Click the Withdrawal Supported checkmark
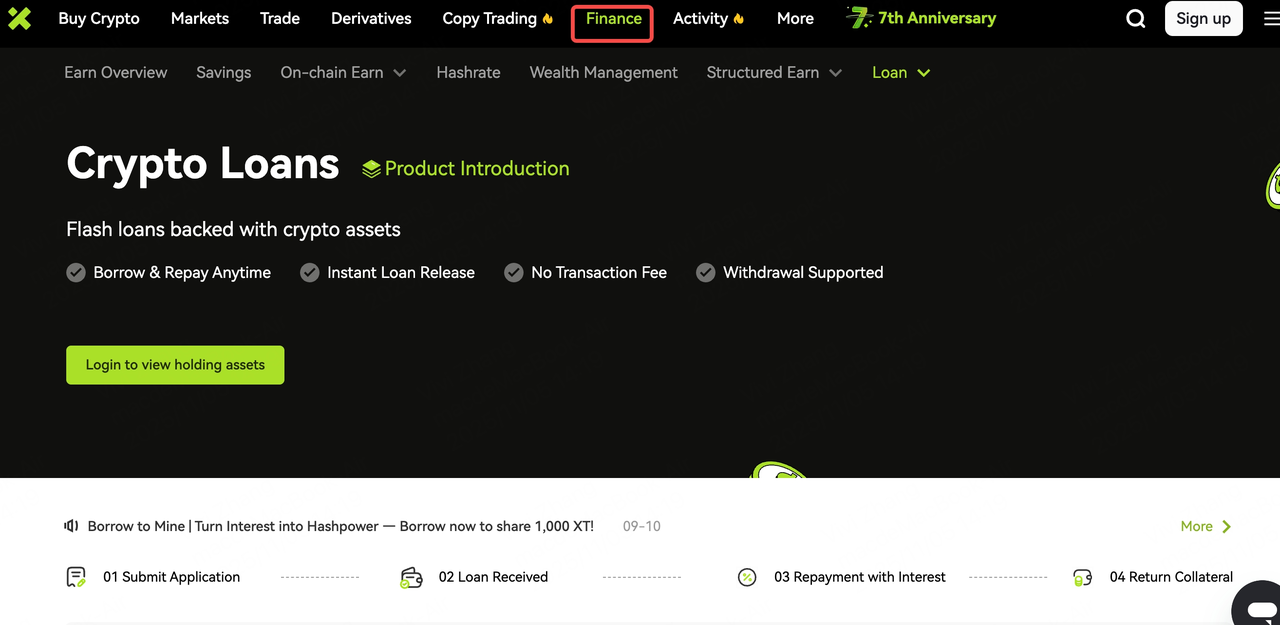The image size is (1280, 625). coord(706,273)
